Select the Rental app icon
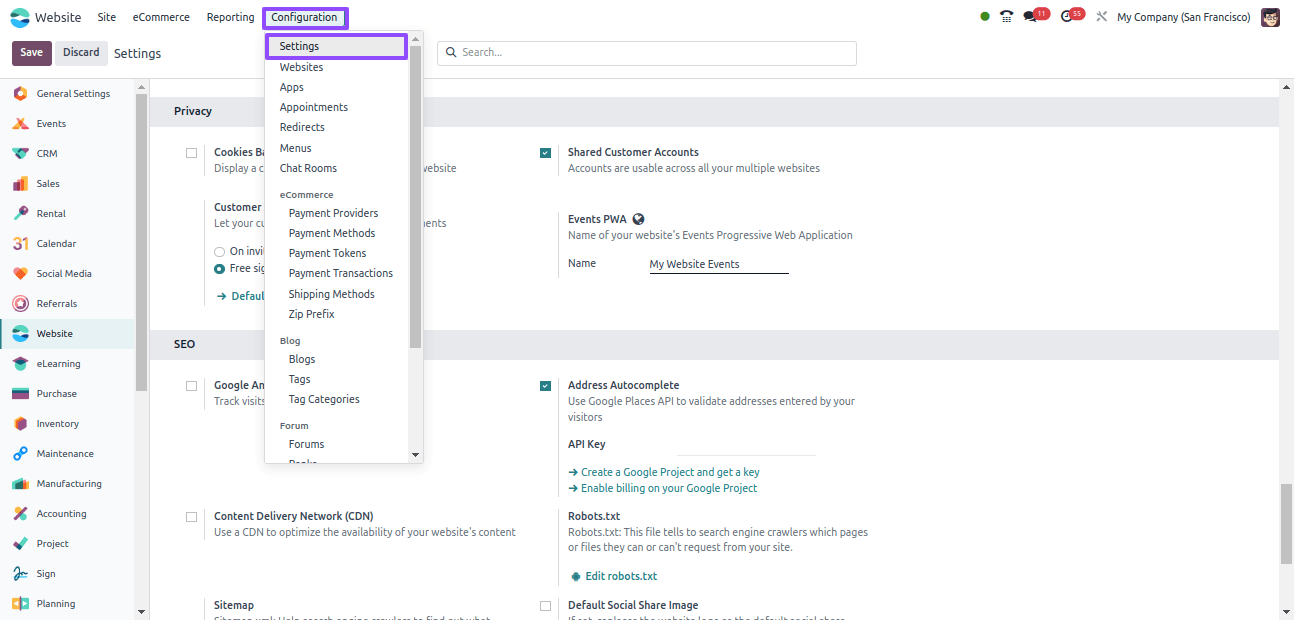This screenshot has height=620, width=1294. [20, 214]
